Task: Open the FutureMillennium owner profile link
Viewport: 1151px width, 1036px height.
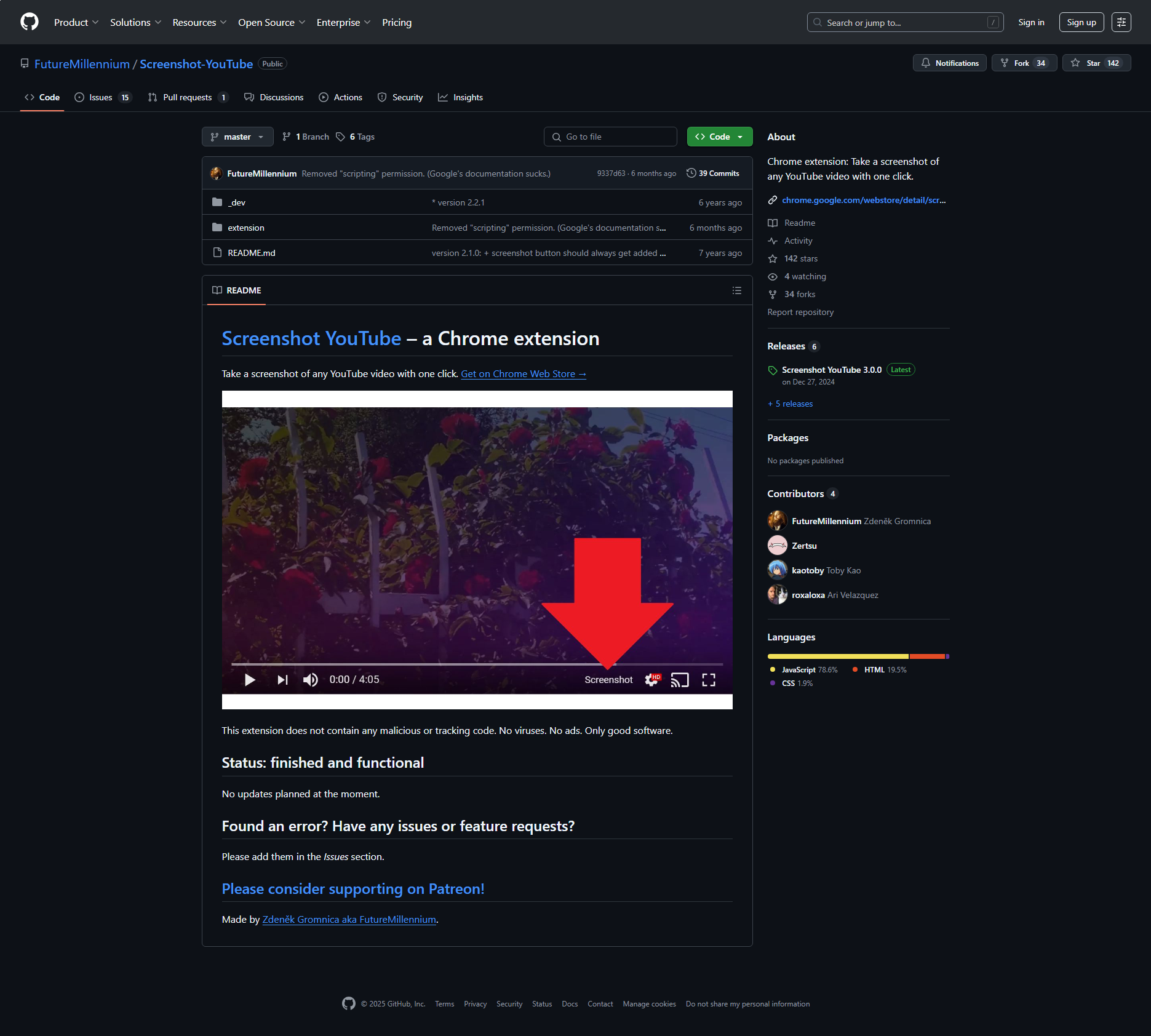Action: [82, 64]
